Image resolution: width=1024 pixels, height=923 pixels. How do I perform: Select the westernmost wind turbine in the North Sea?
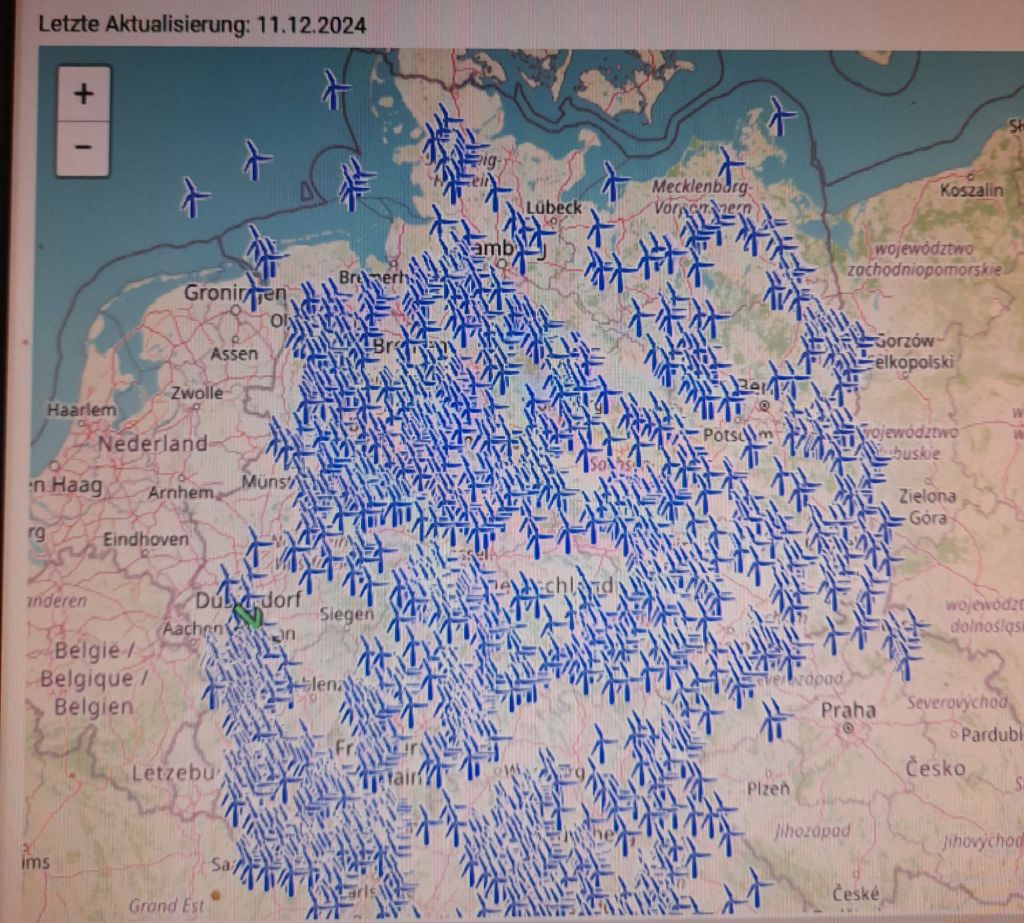(194, 197)
